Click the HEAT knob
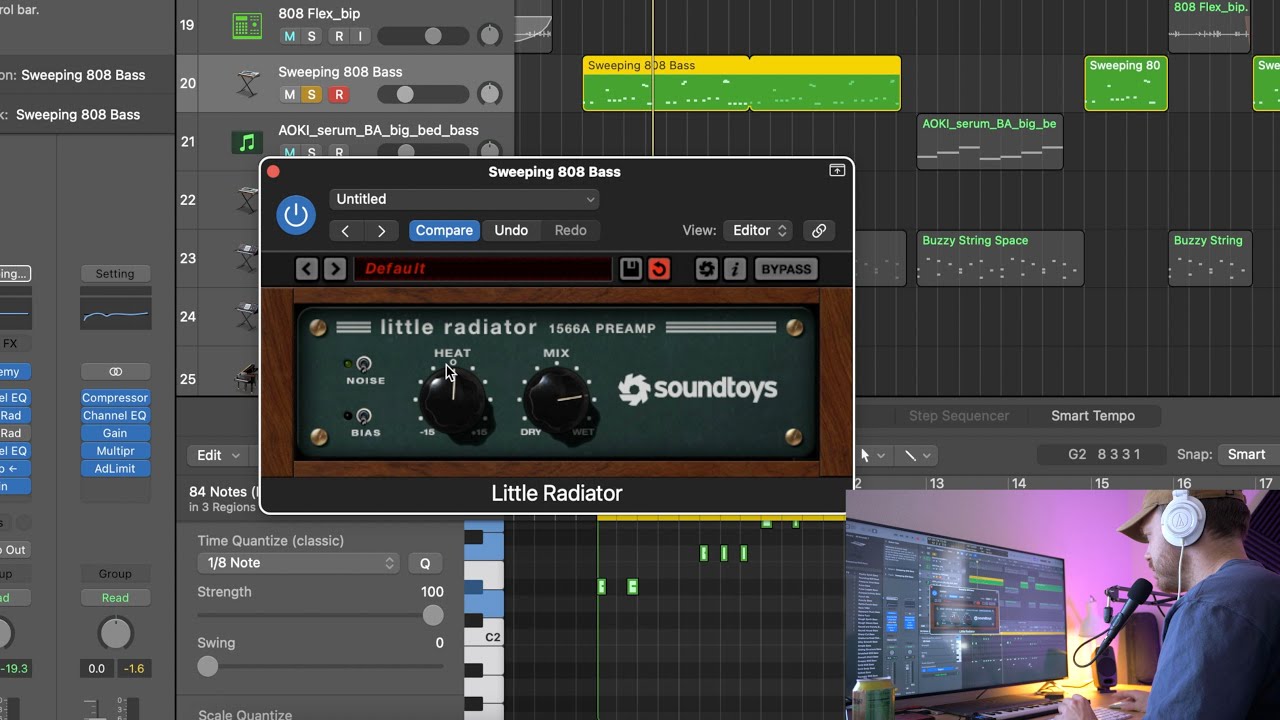The height and width of the screenshot is (720, 1280). point(453,400)
